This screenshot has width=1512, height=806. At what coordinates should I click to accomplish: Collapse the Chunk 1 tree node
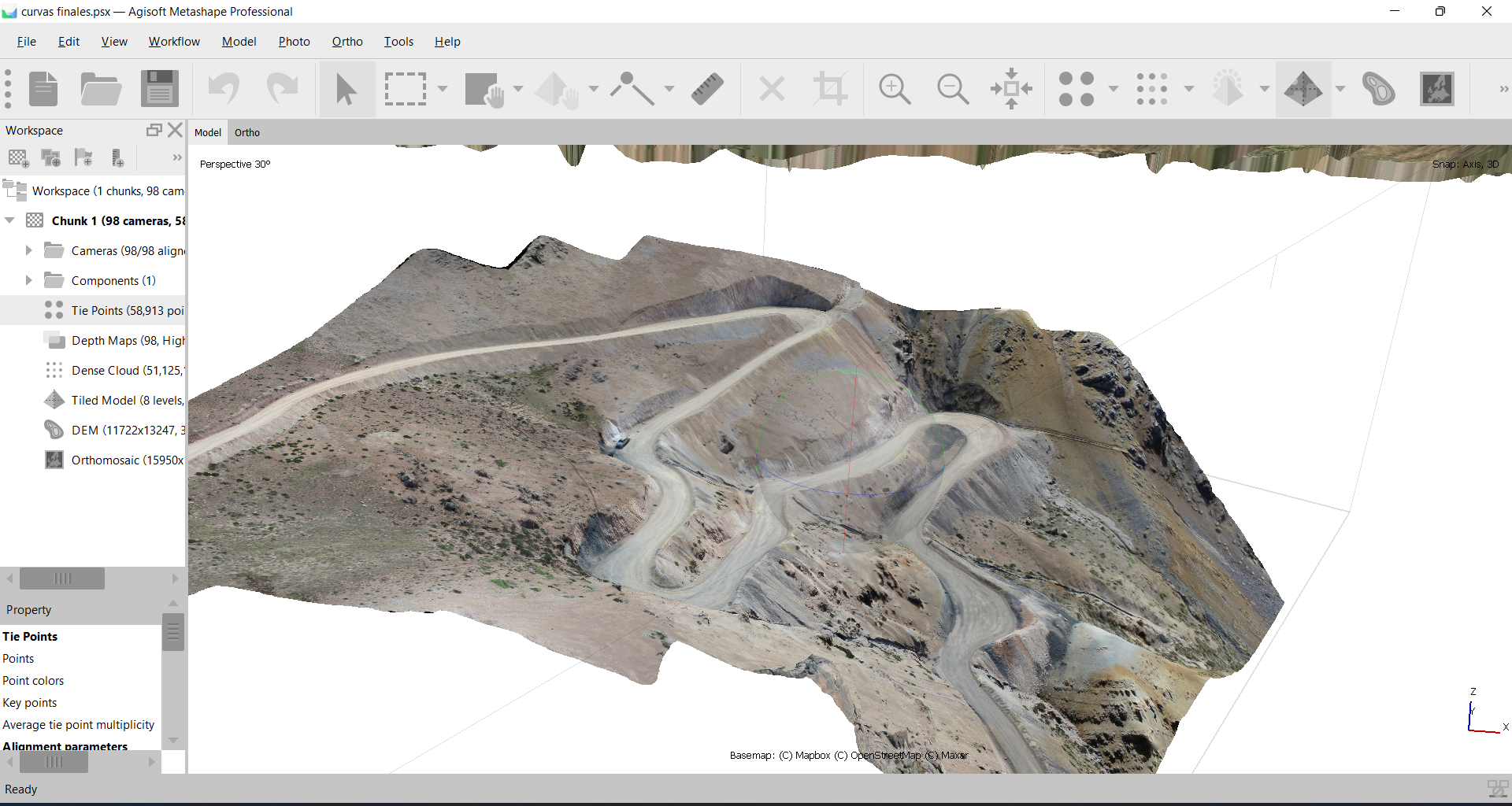tap(10, 220)
